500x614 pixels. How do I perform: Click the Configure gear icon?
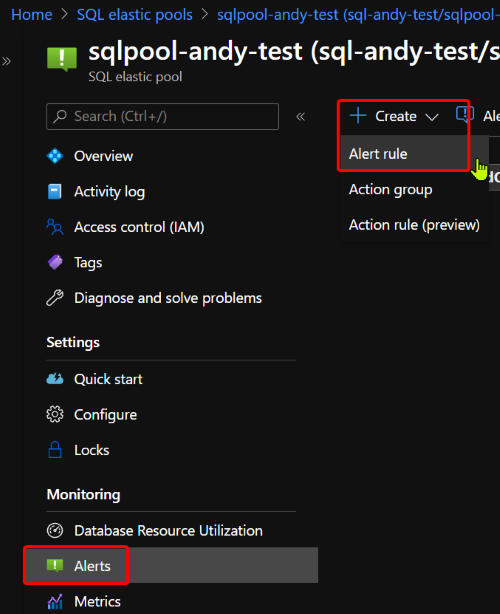[55, 414]
